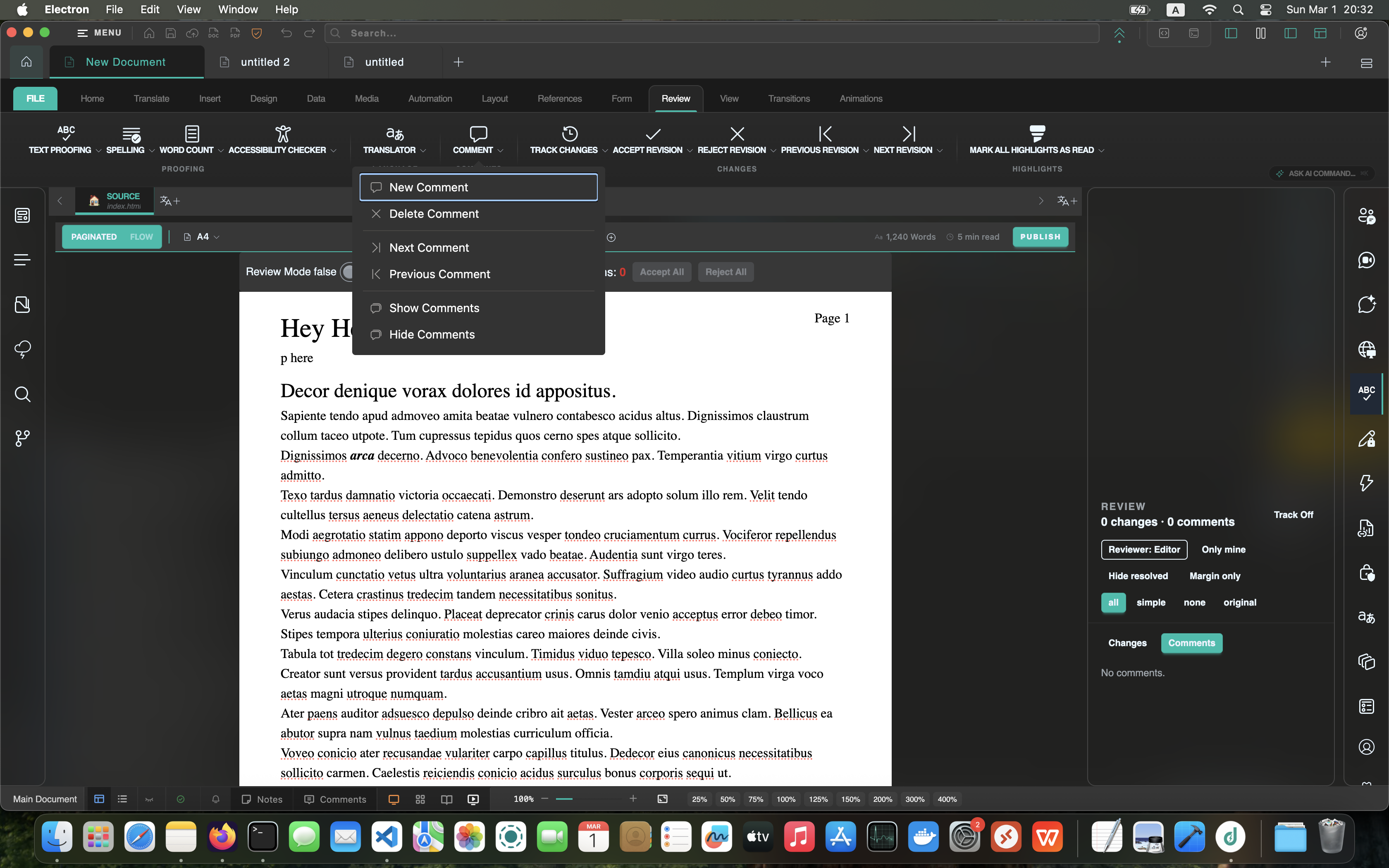Screen dimensions: 1389x868
Task: Switch to the References ribbon tab
Action: (x=559, y=99)
